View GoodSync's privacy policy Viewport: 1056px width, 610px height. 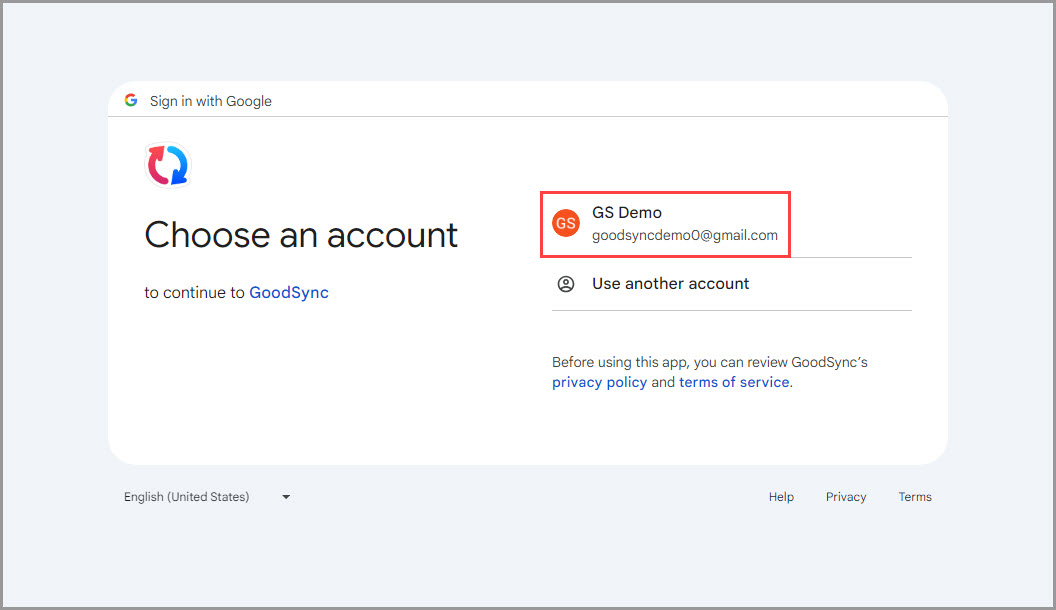point(599,382)
